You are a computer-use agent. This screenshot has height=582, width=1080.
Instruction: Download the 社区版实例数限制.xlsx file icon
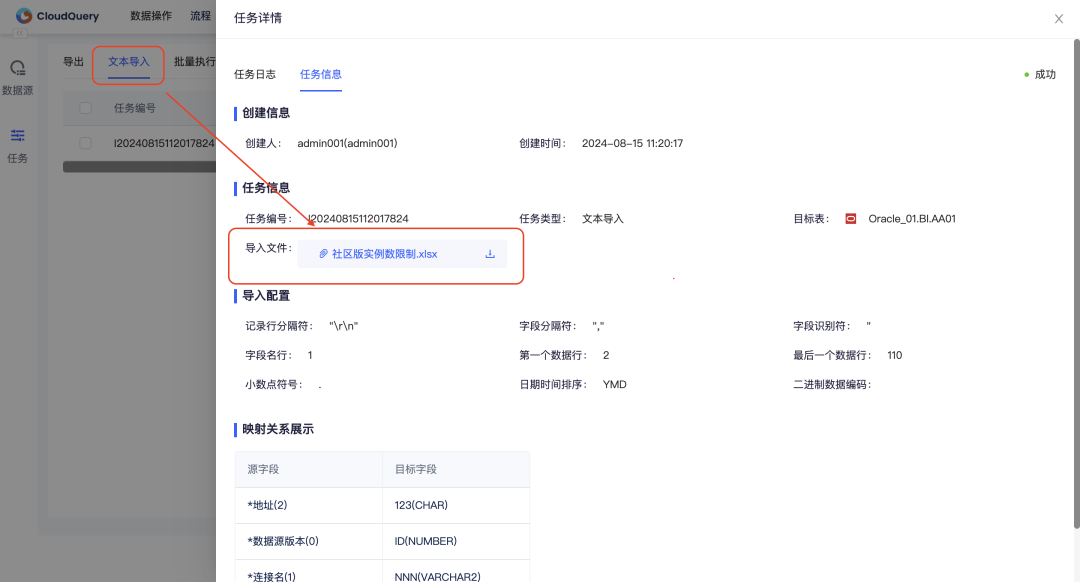click(490, 253)
